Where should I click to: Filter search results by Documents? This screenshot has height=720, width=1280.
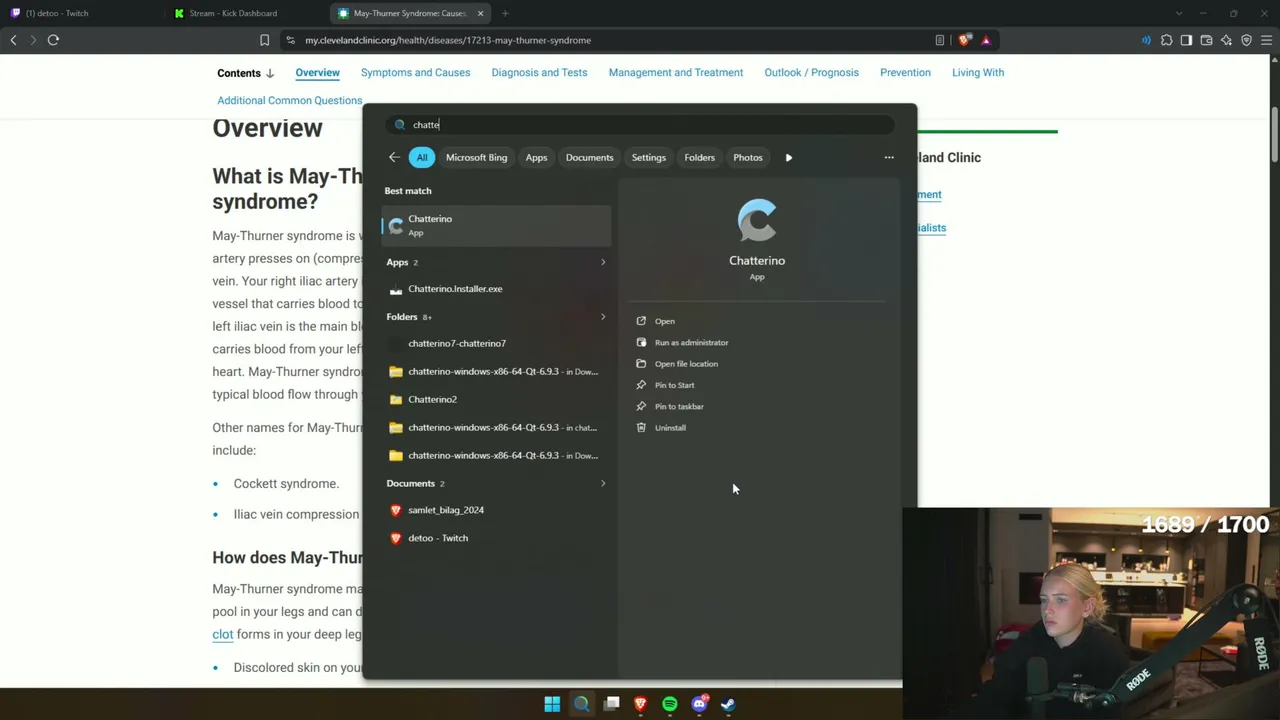(x=589, y=157)
